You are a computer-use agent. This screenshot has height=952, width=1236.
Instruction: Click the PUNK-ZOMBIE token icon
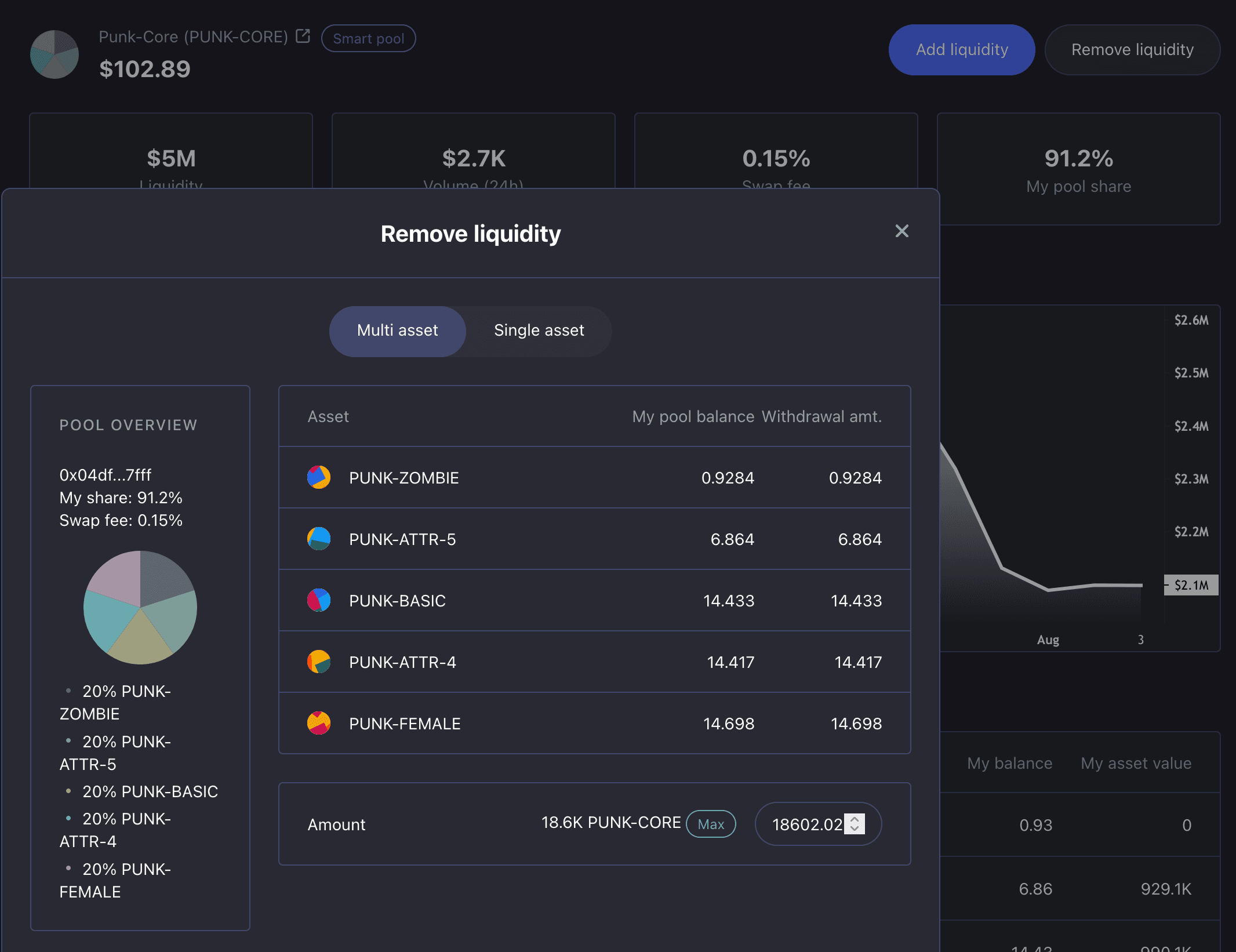[x=319, y=477]
